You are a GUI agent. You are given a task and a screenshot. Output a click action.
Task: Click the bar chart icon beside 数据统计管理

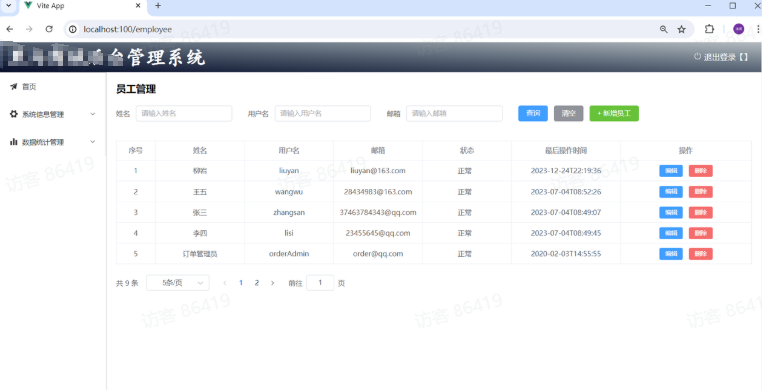coord(14,142)
